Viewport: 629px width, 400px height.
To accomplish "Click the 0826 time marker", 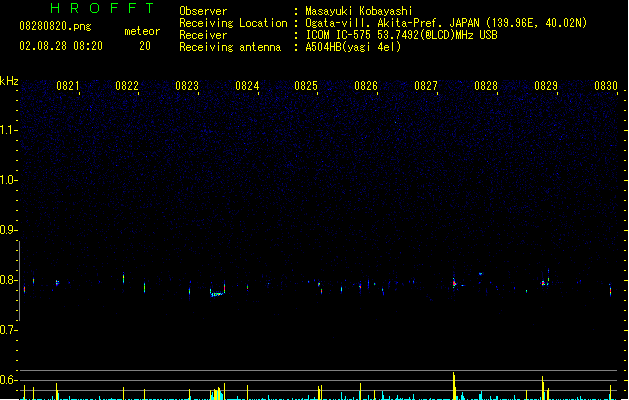I will (x=366, y=86).
